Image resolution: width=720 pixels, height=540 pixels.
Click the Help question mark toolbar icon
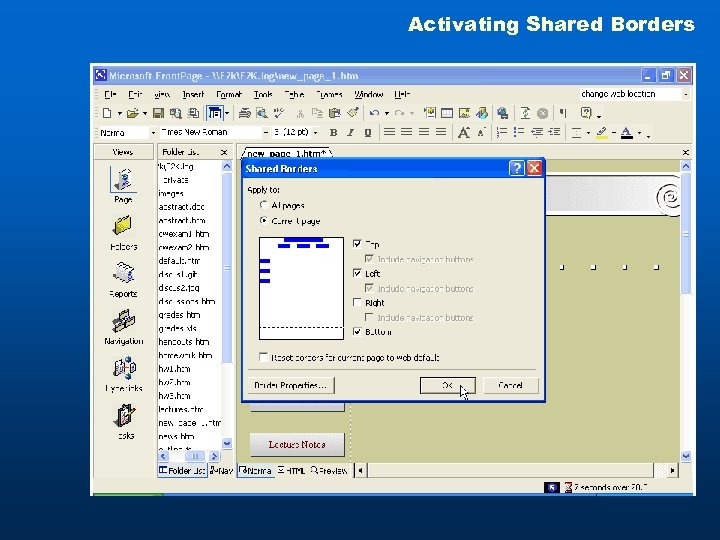pyautogui.click(x=586, y=113)
